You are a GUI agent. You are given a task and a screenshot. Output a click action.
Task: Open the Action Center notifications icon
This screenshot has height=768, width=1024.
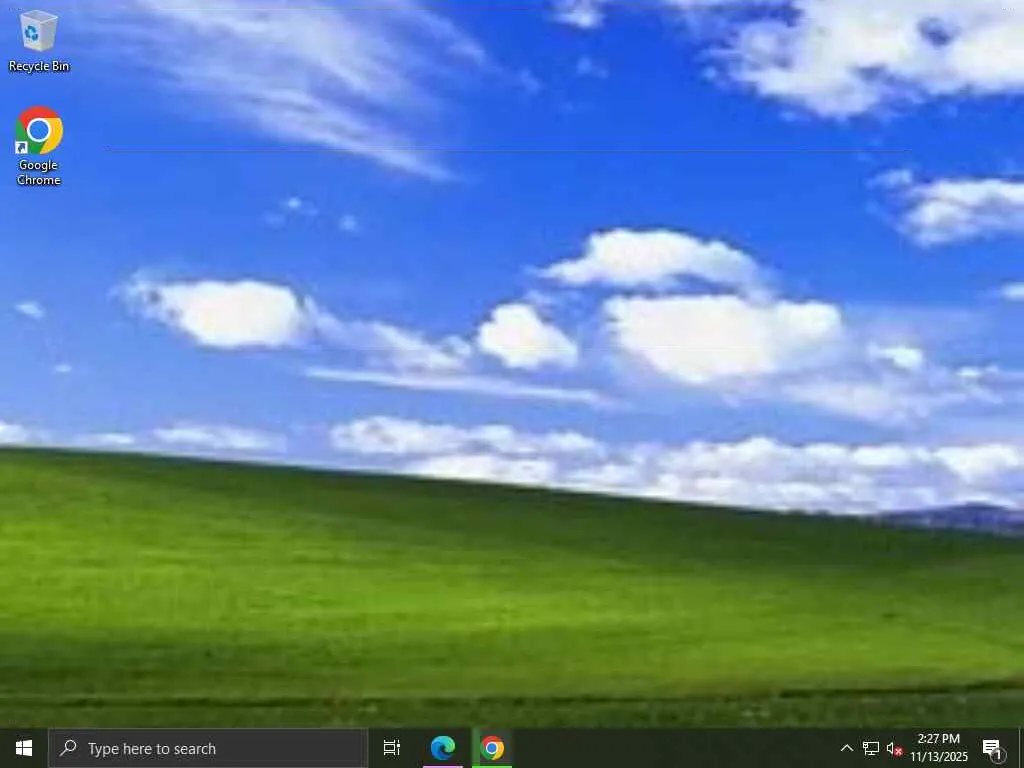point(993,749)
